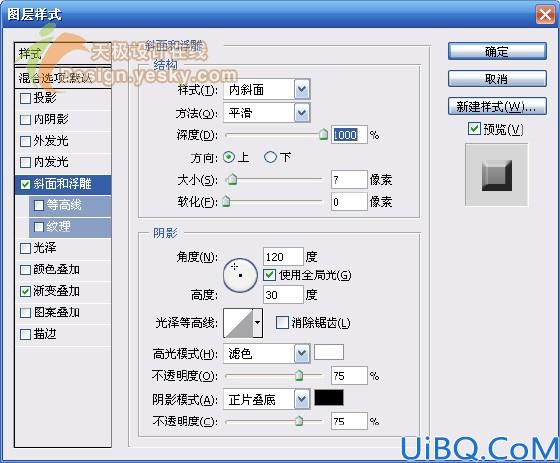Click the 高度 input field showing 30
560x463 pixels.
click(283, 295)
